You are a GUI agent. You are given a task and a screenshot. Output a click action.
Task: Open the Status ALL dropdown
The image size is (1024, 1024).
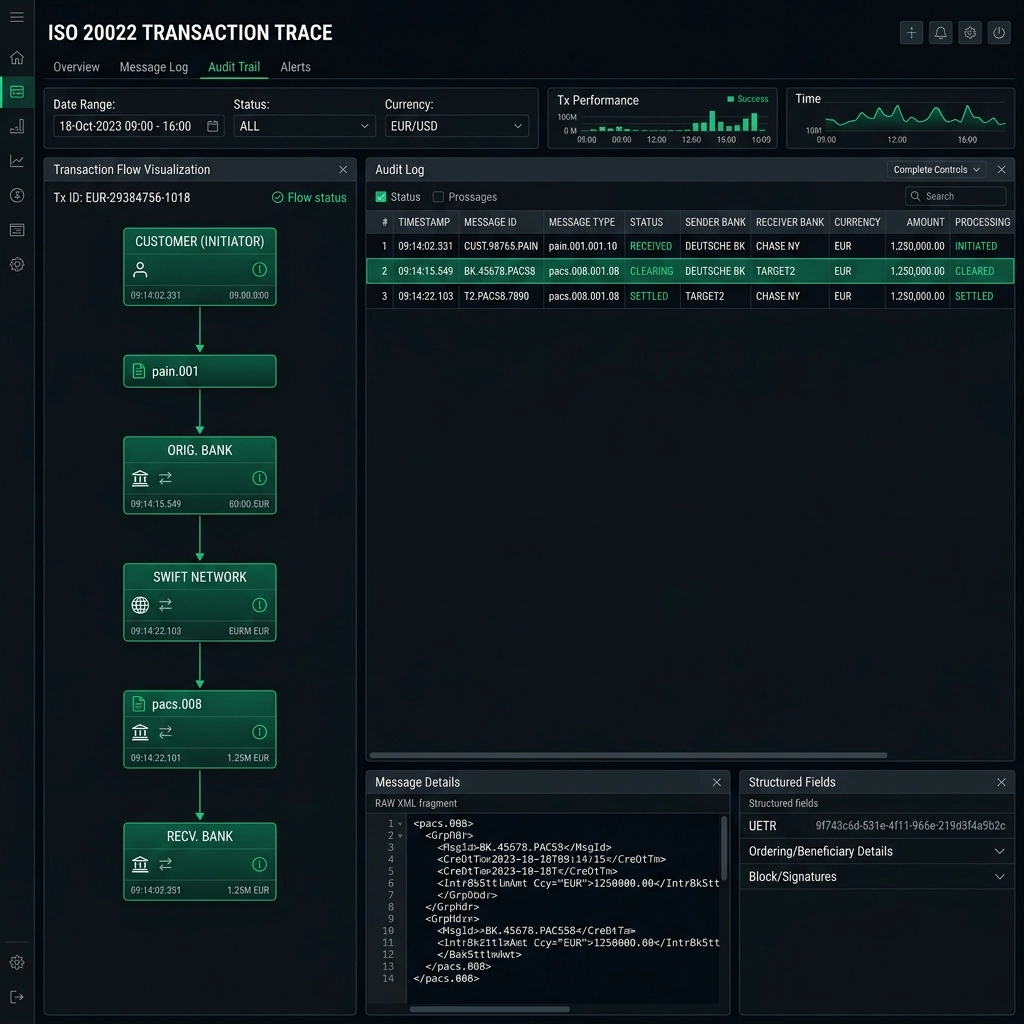click(304, 126)
